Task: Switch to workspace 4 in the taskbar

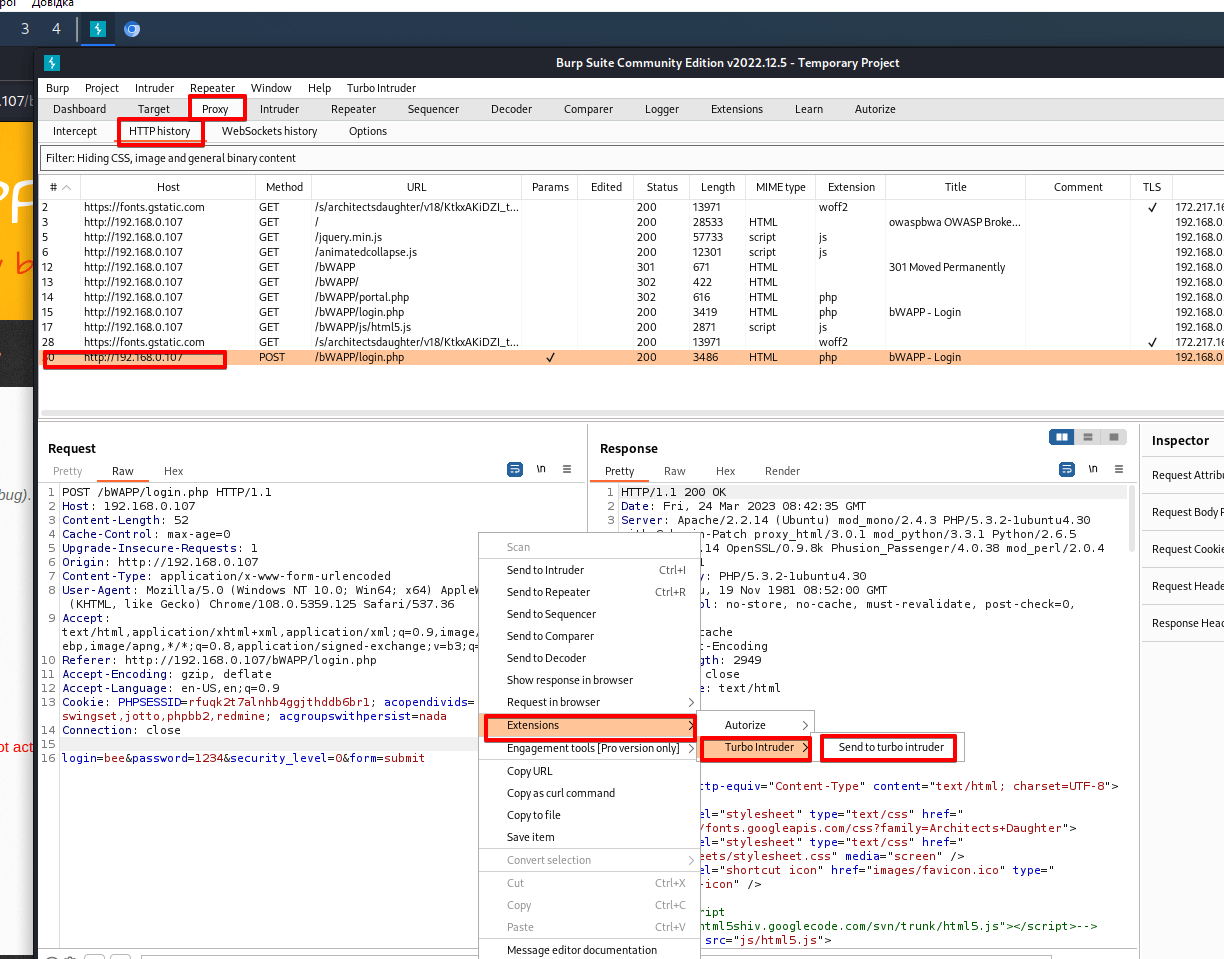Action: (x=56, y=29)
